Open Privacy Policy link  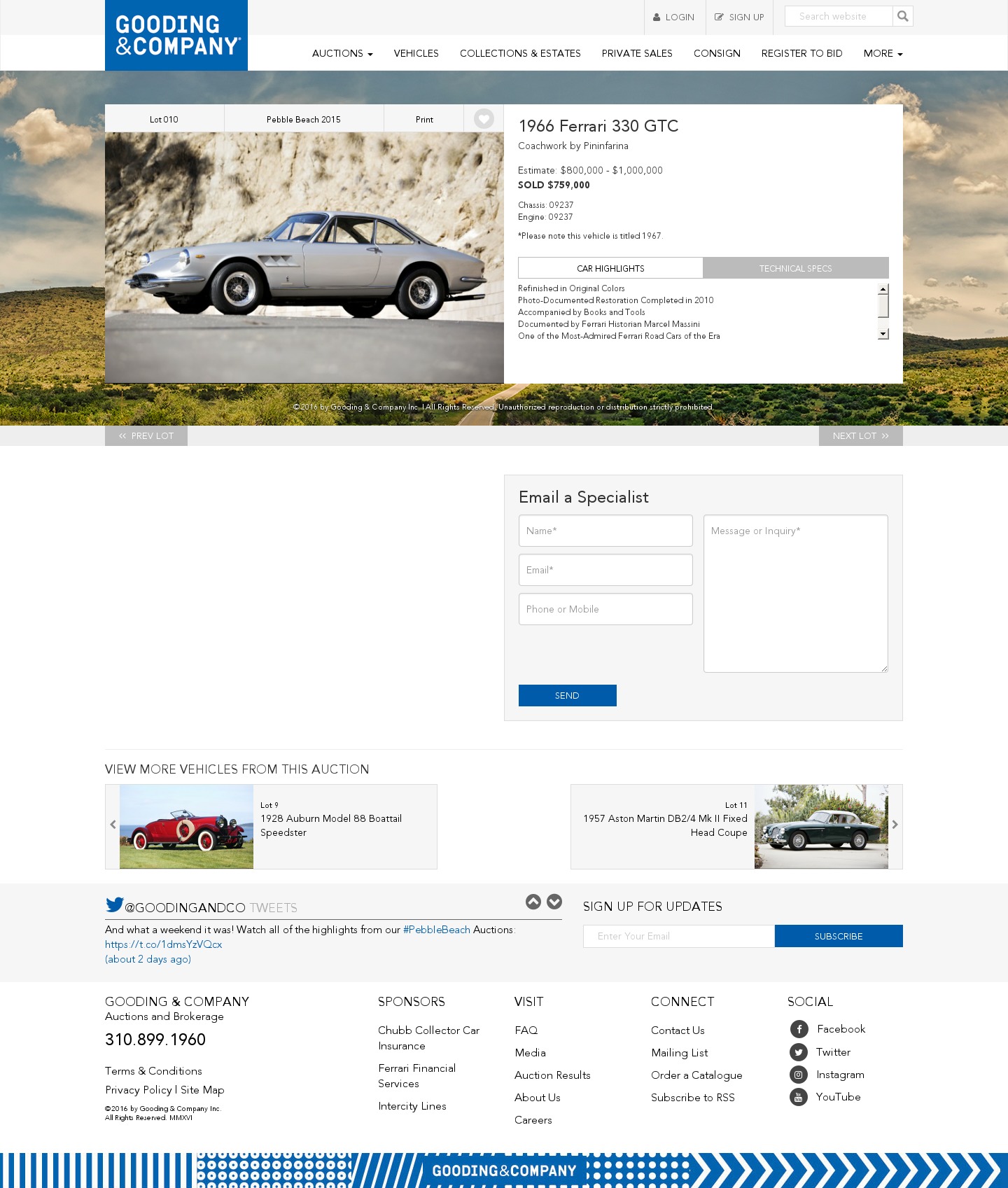pyautogui.click(x=139, y=1090)
